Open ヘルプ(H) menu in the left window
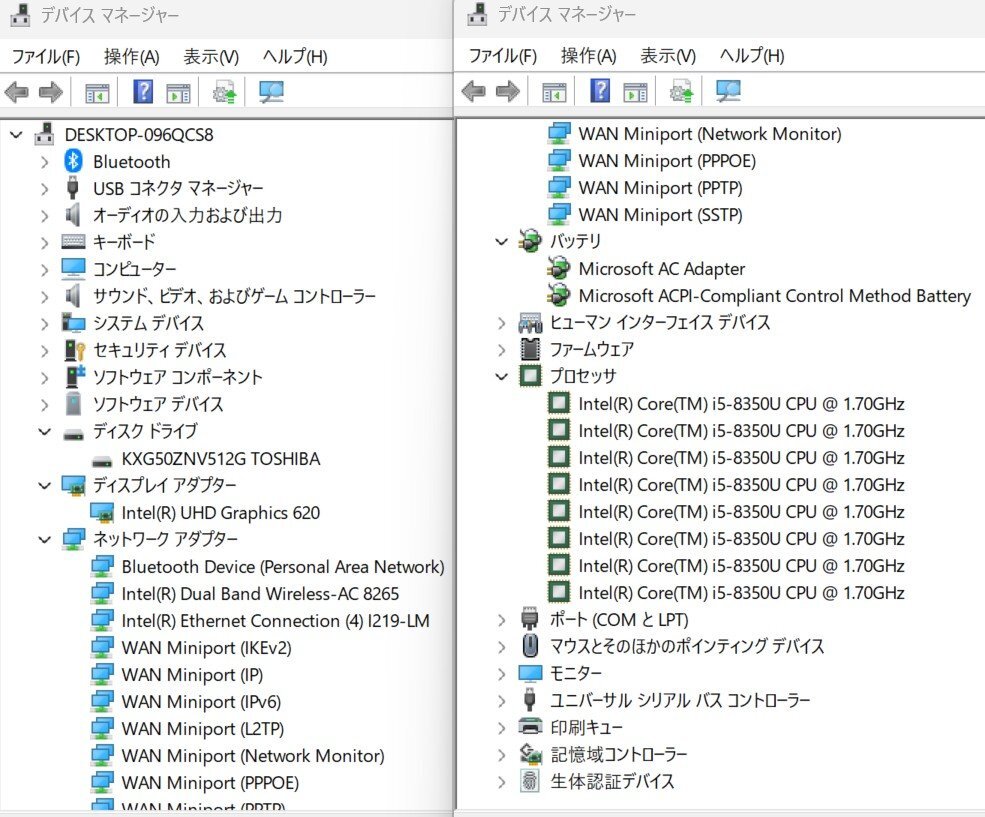Viewport: 985px width, 817px height. (295, 57)
